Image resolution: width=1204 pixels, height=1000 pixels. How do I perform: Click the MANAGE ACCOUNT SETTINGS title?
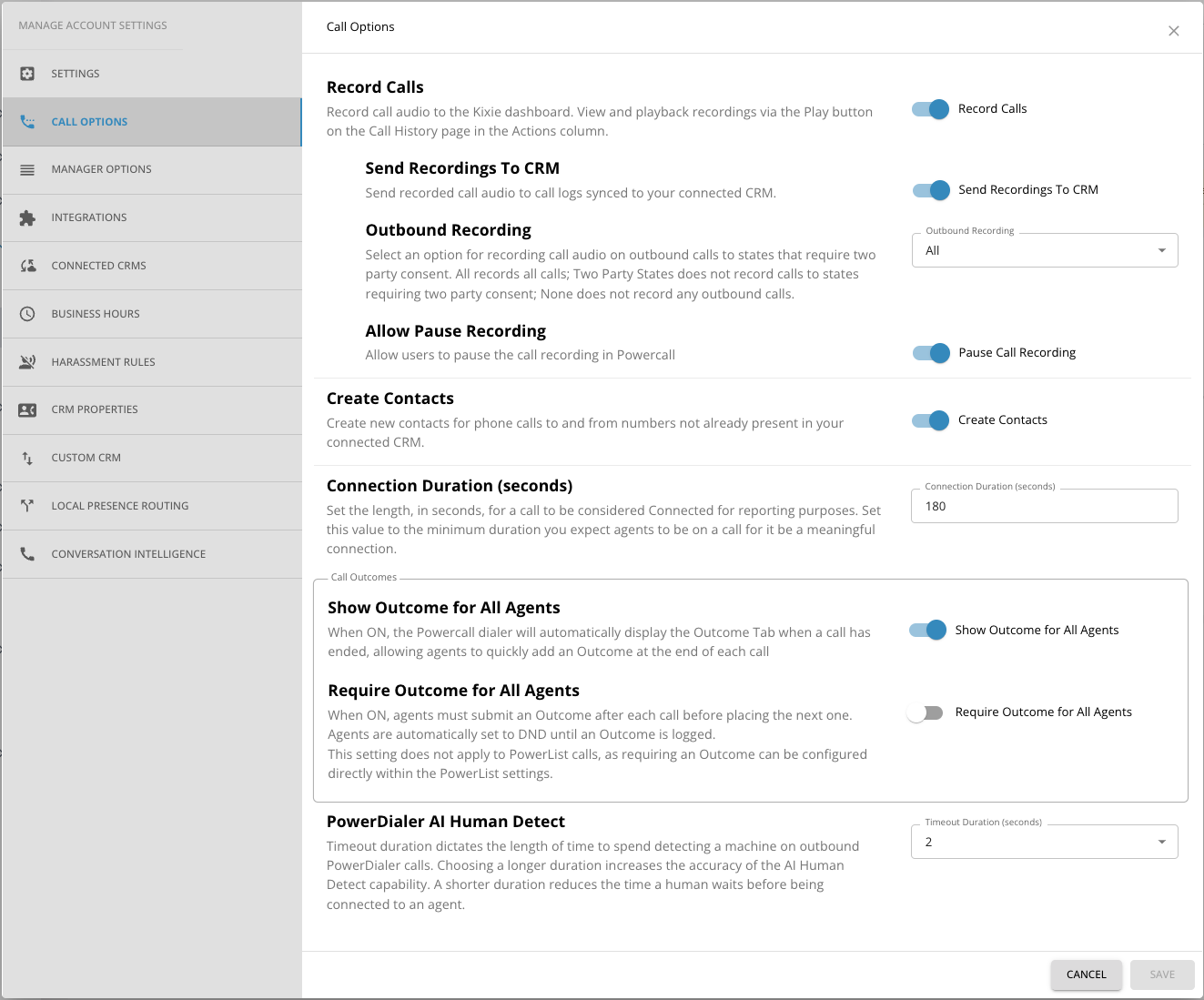[x=93, y=25]
